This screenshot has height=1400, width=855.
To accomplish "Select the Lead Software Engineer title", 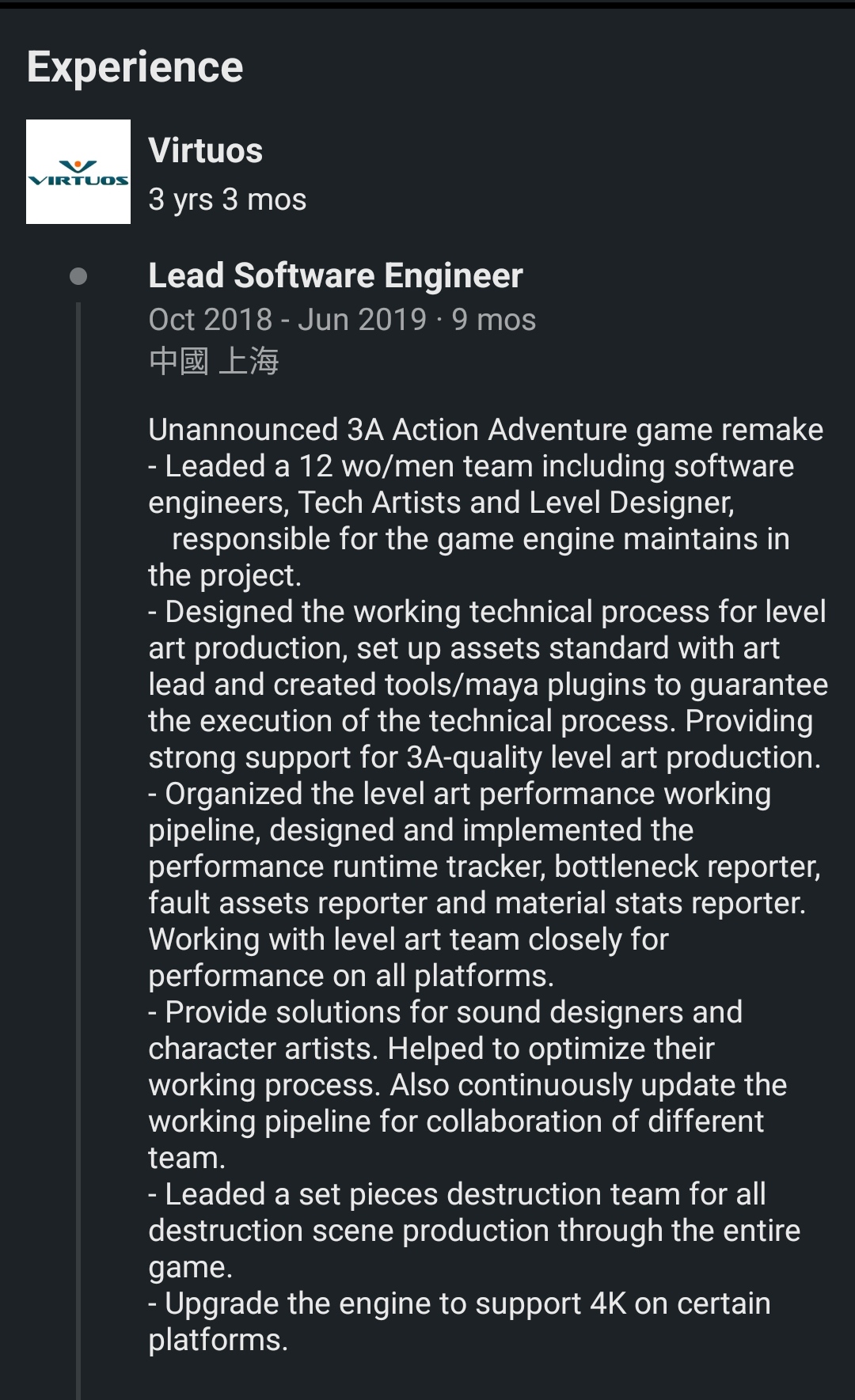I will tap(336, 275).
